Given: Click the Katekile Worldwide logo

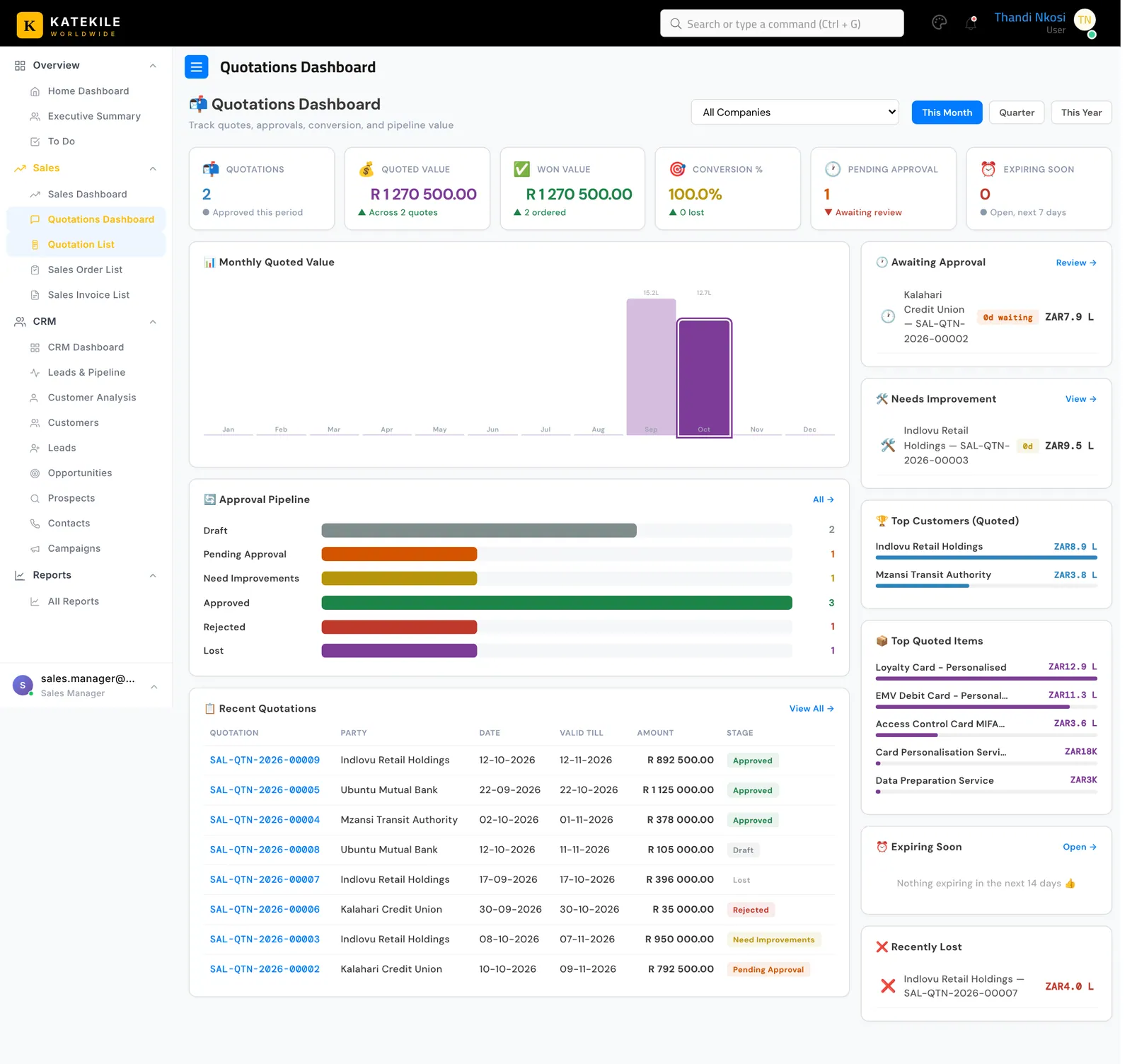Looking at the screenshot, I should [69, 25].
